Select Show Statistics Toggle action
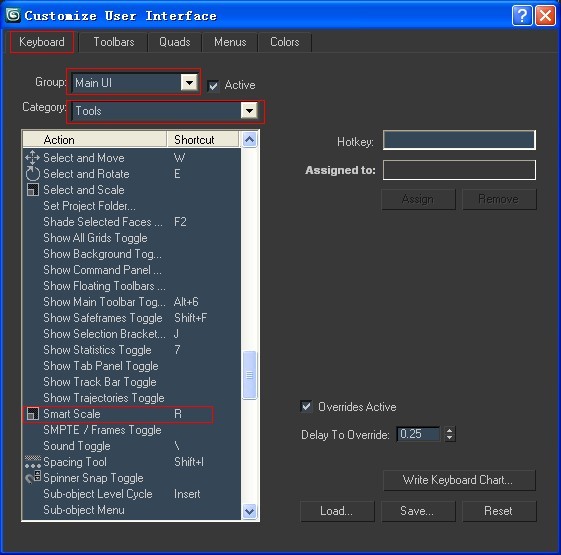 click(x=132, y=350)
